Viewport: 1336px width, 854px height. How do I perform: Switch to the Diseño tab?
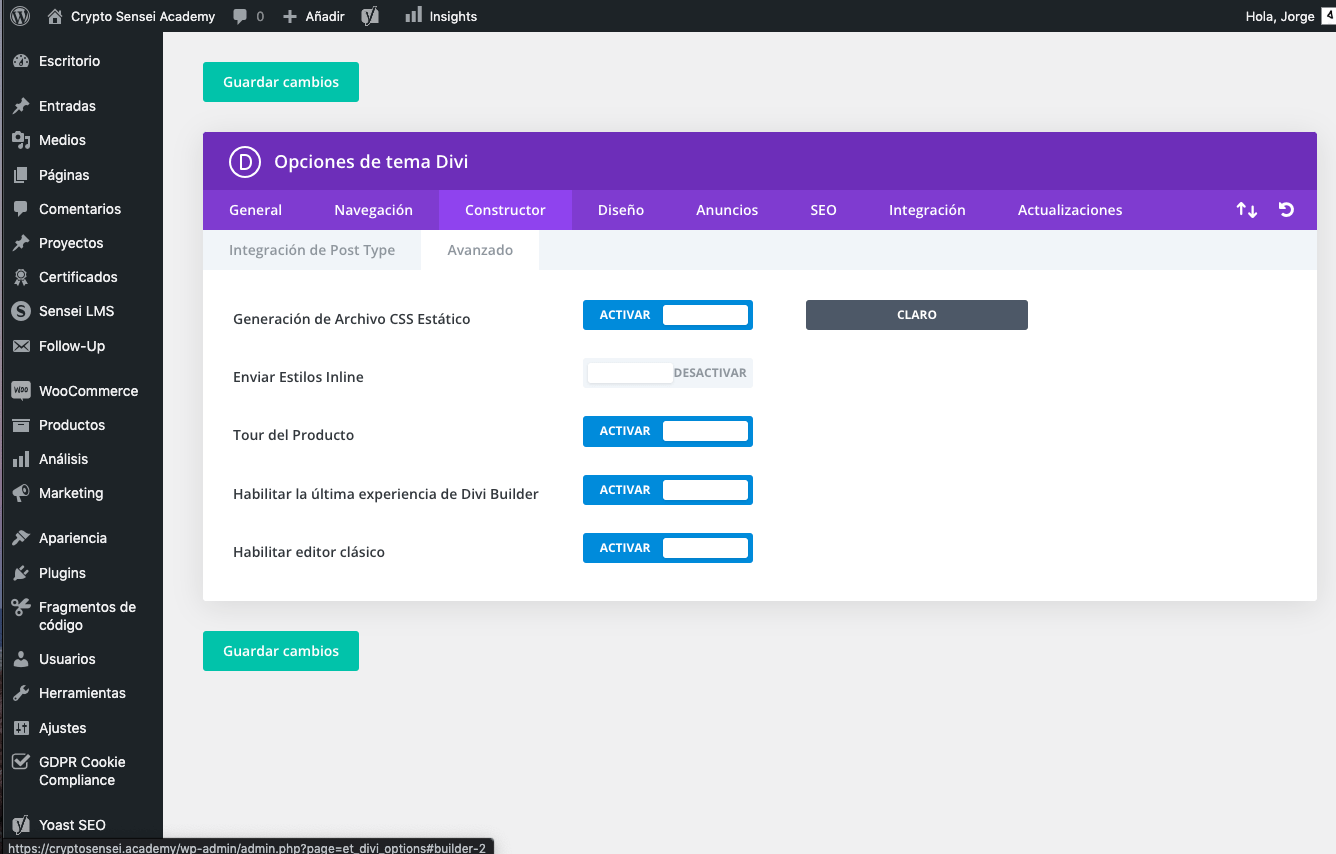621,210
